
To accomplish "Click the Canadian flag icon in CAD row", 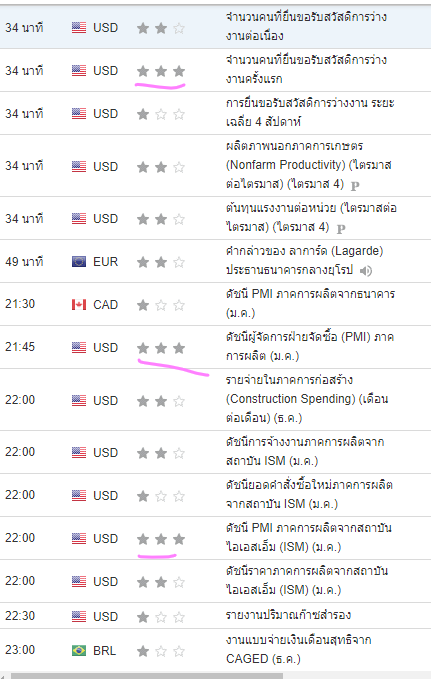I will coord(79,305).
